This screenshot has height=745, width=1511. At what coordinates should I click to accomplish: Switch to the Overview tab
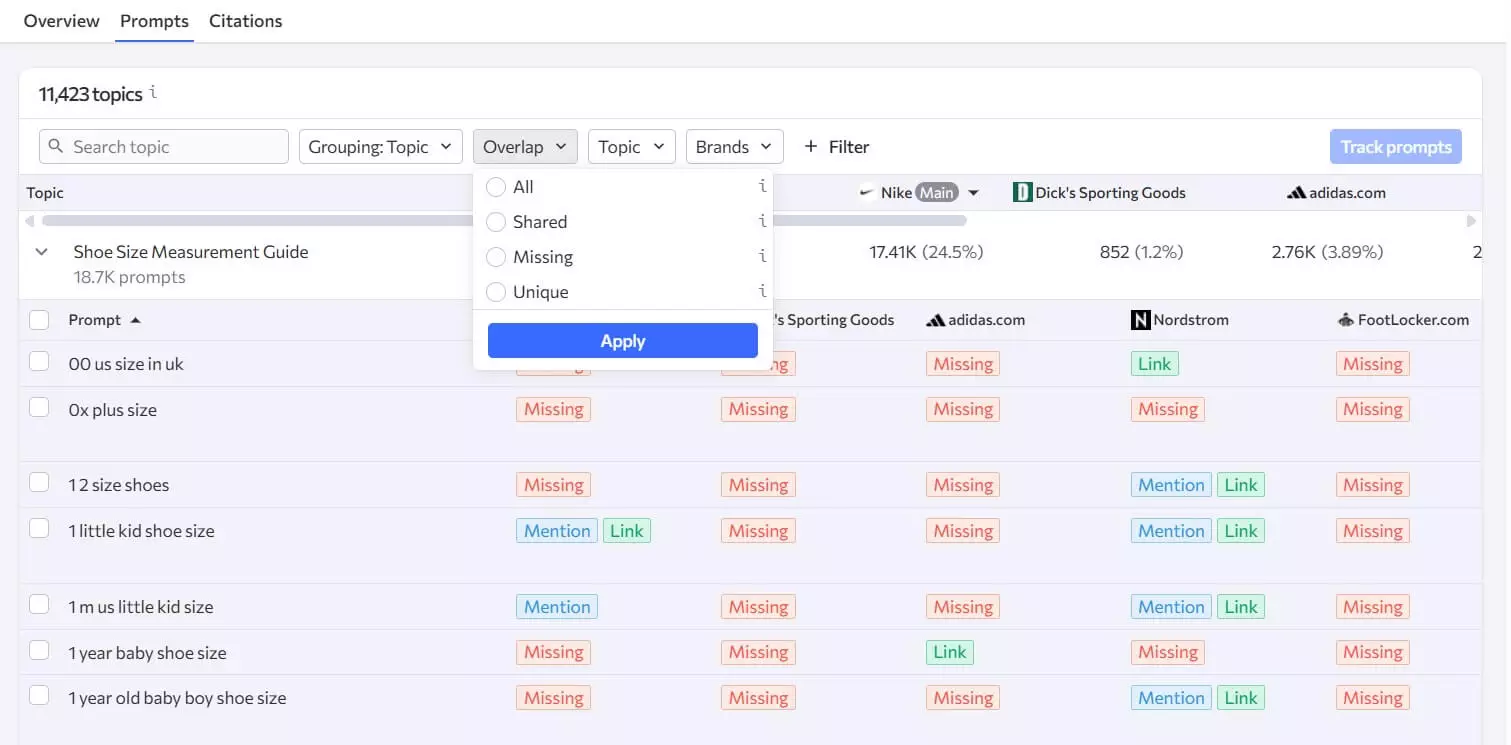coord(62,21)
